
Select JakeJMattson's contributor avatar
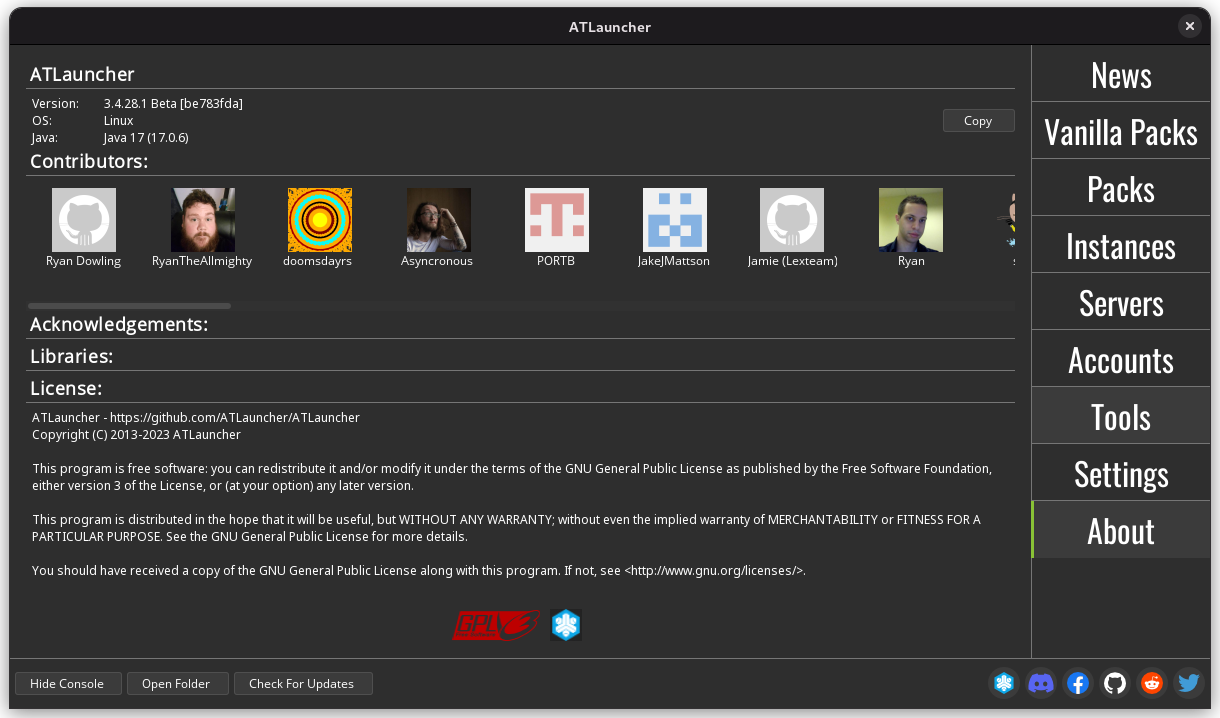click(675, 220)
